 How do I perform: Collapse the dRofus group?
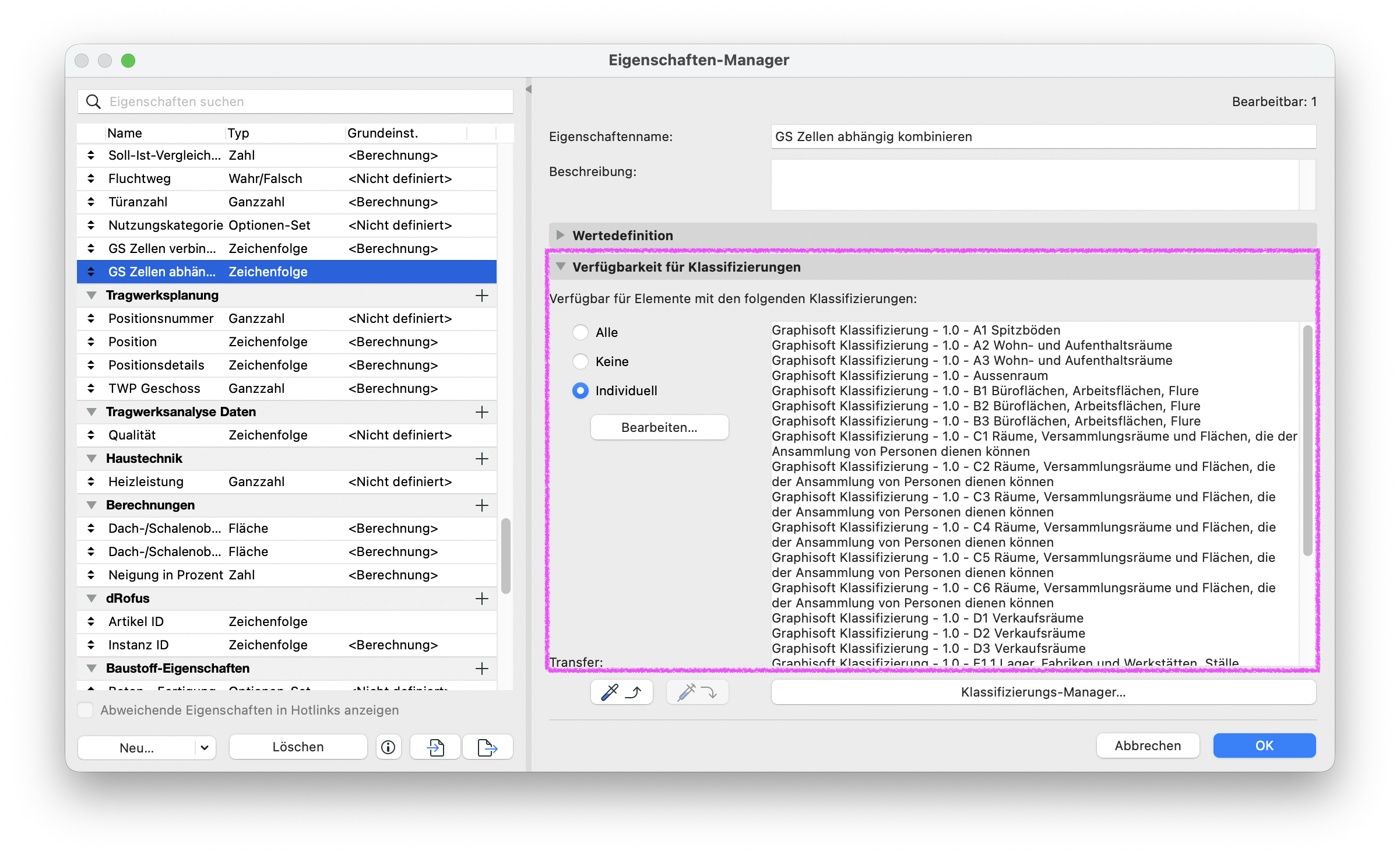(x=92, y=599)
